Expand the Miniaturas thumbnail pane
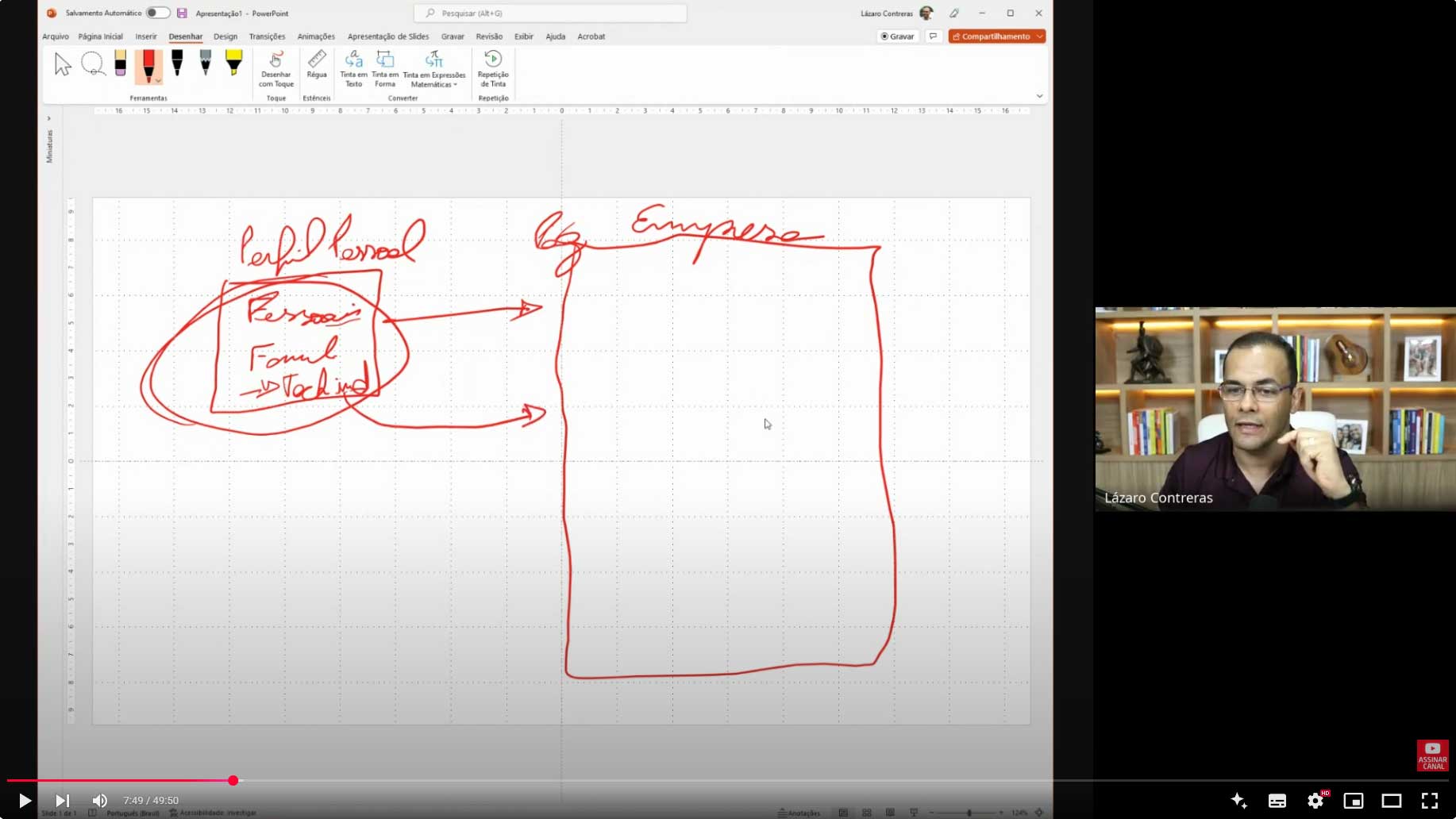The image size is (1456, 819). (x=49, y=118)
